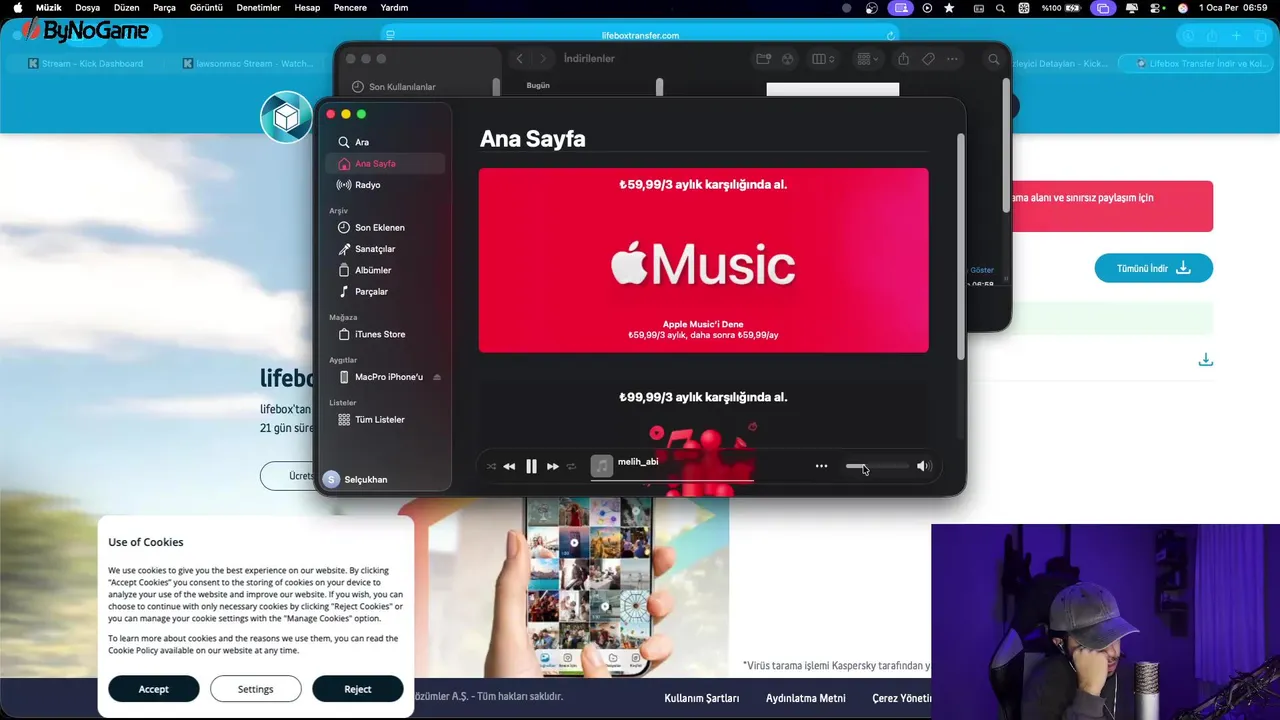
Task: Skip to previous track
Action: (509, 466)
